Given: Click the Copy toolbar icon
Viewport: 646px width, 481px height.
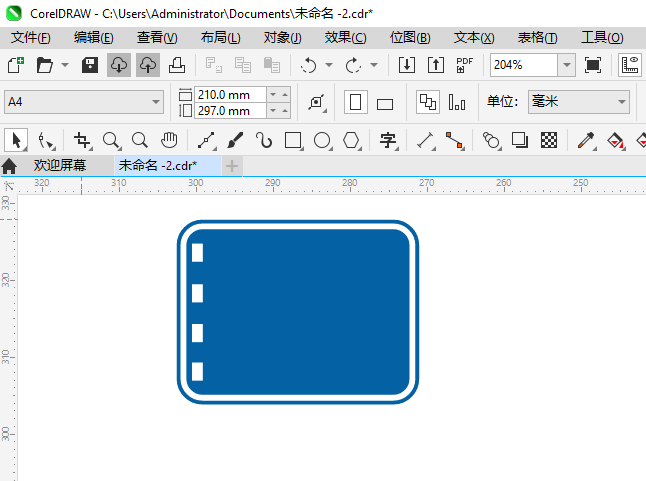Looking at the screenshot, I should click(x=243, y=65).
